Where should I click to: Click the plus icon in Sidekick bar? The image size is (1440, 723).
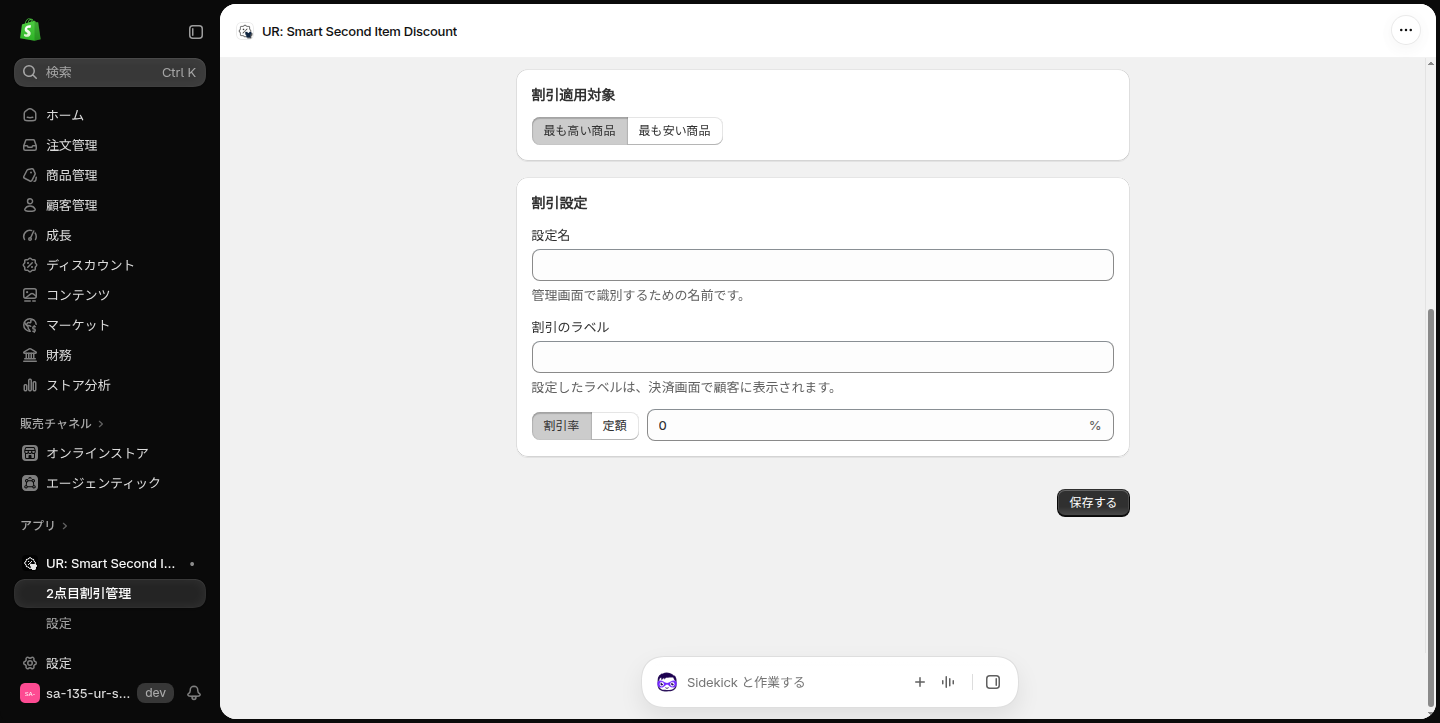(920, 682)
